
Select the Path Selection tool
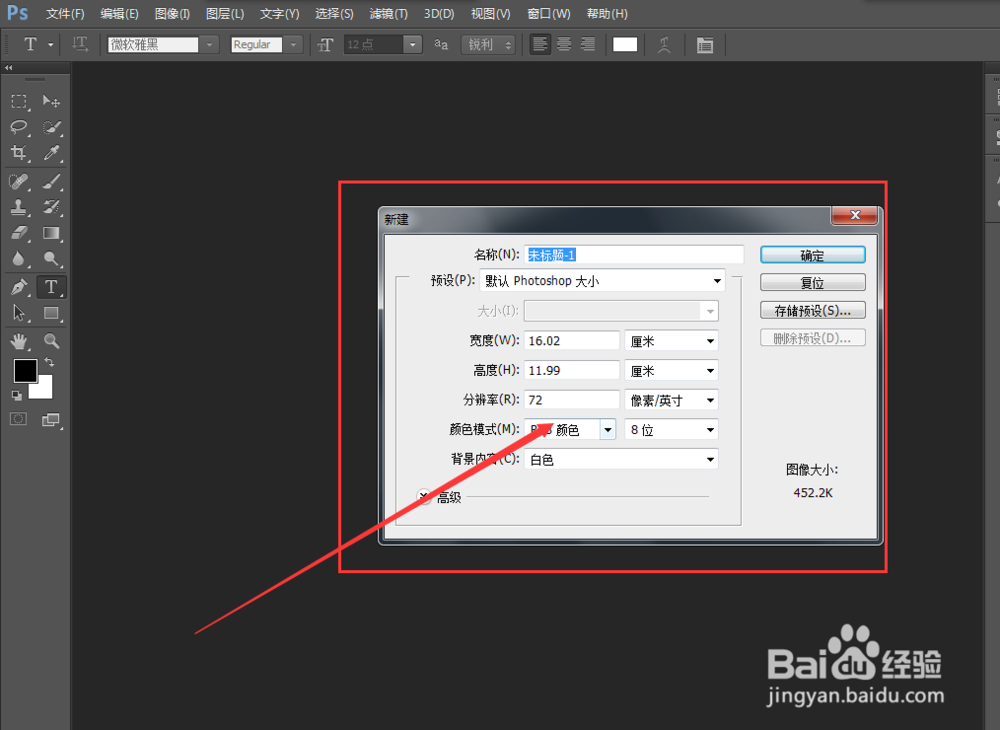[x=19, y=313]
